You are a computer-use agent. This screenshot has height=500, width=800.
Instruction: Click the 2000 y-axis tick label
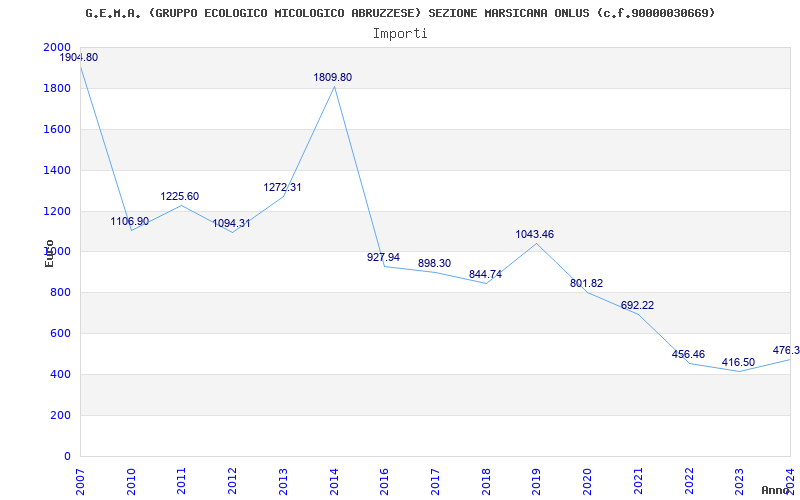point(57,47)
